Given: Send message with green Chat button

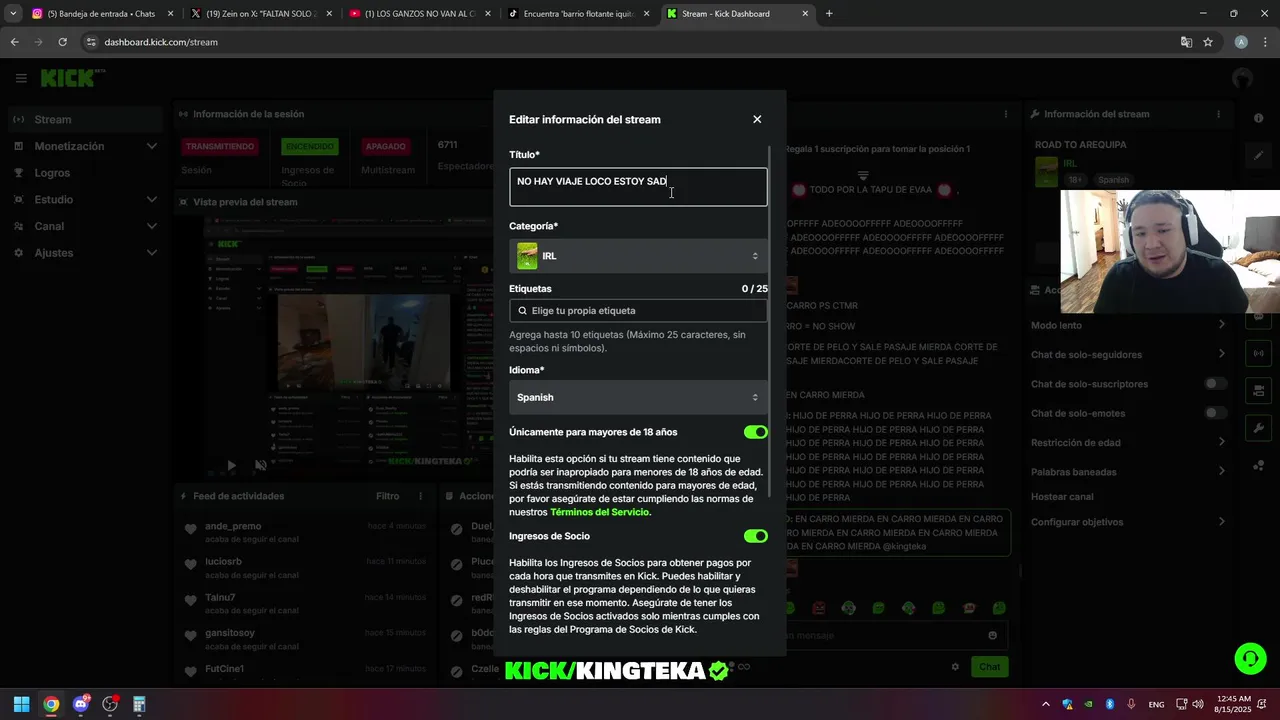Looking at the screenshot, I should point(989,666).
